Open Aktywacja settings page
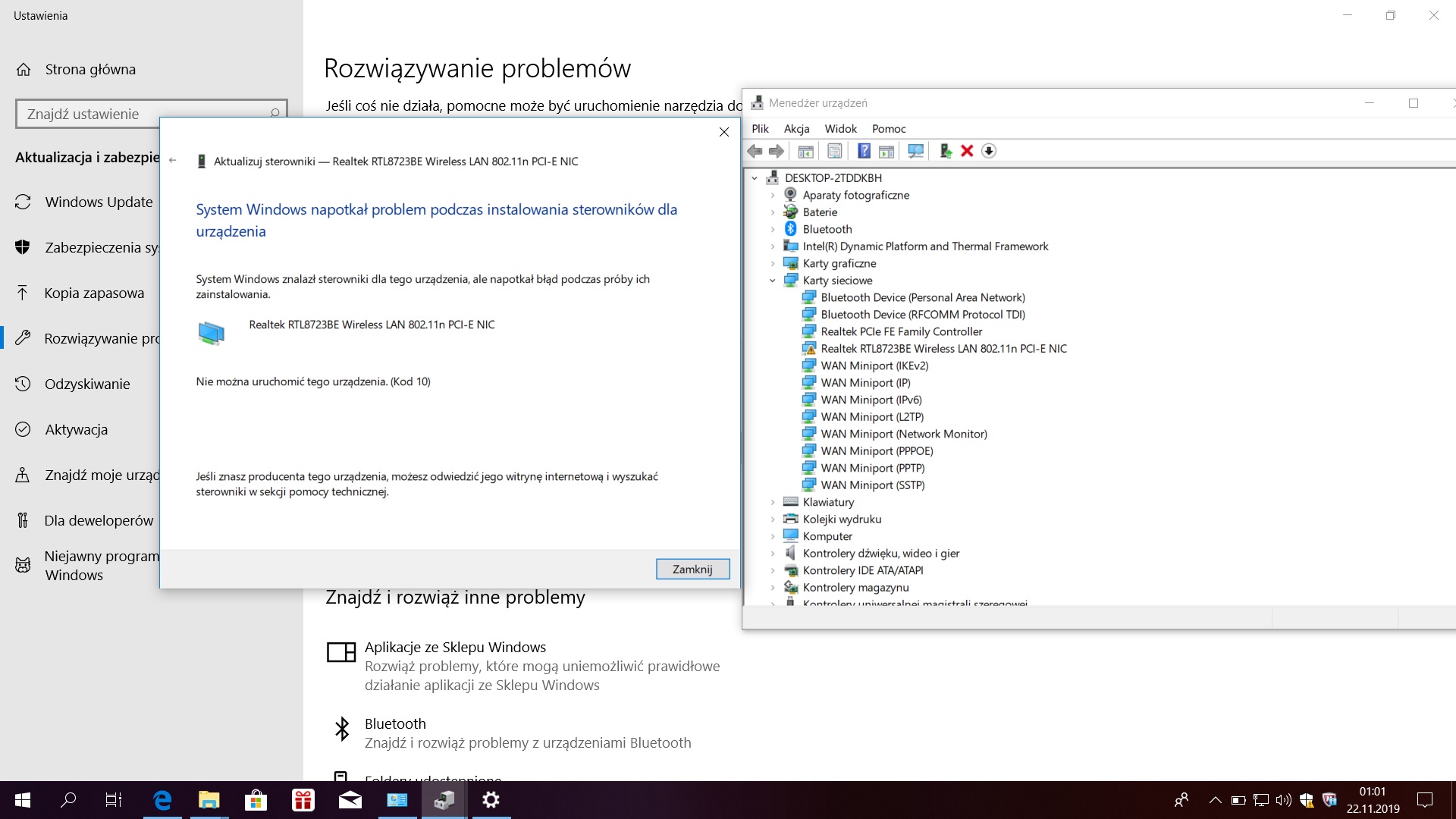The image size is (1456, 819). [x=76, y=430]
